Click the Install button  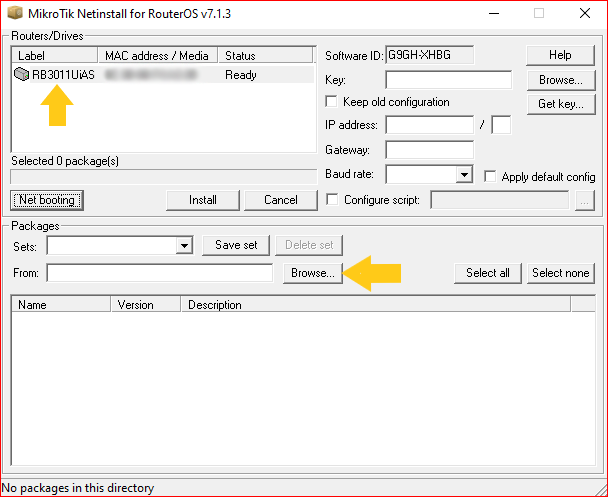(203, 200)
